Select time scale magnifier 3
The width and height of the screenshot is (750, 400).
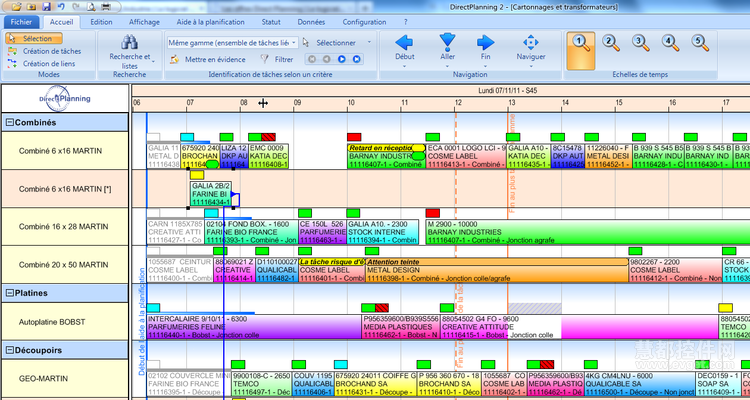tap(640, 43)
